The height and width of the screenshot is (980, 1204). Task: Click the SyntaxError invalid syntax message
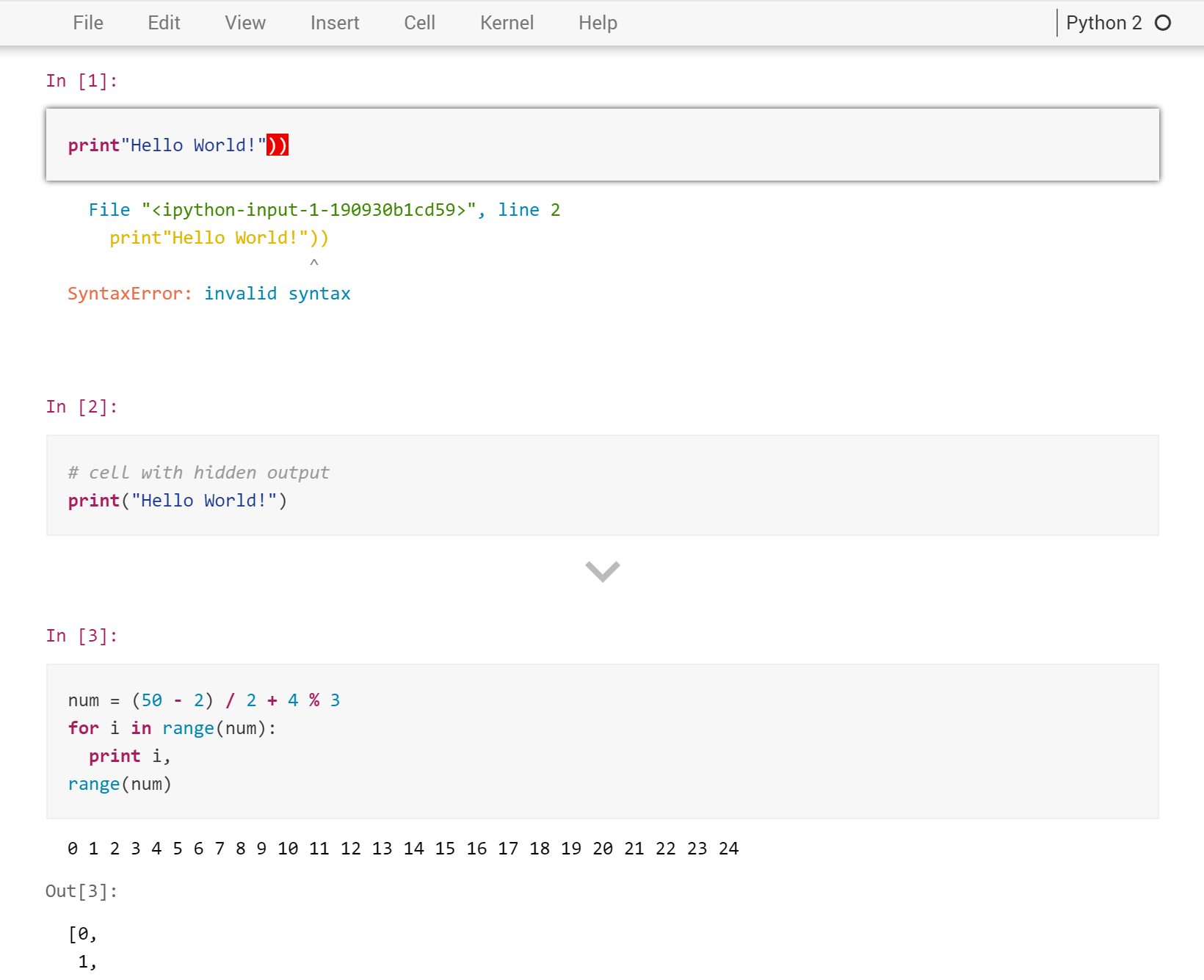pos(209,294)
